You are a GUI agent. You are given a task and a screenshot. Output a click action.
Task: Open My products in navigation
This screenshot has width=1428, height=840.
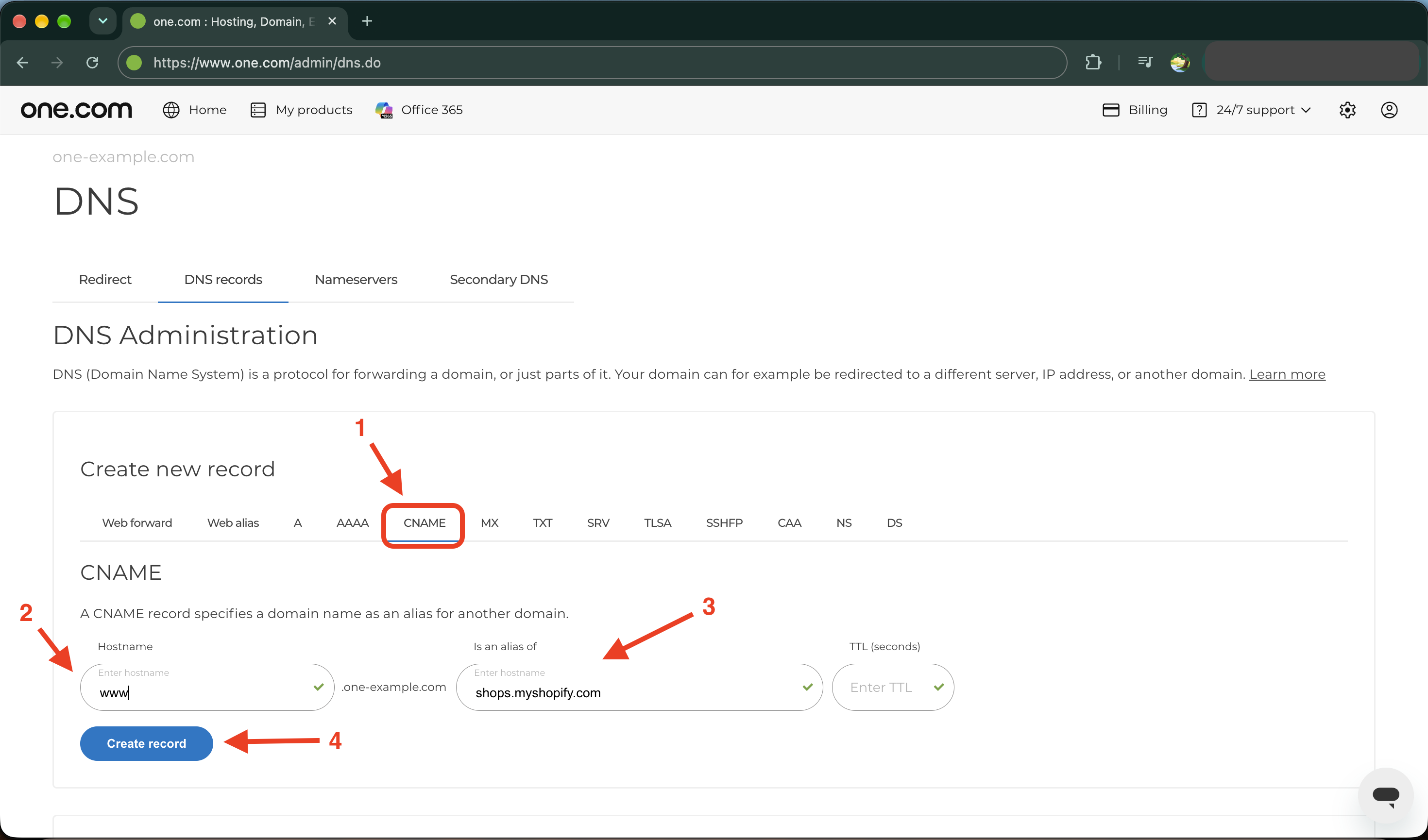click(x=301, y=110)
